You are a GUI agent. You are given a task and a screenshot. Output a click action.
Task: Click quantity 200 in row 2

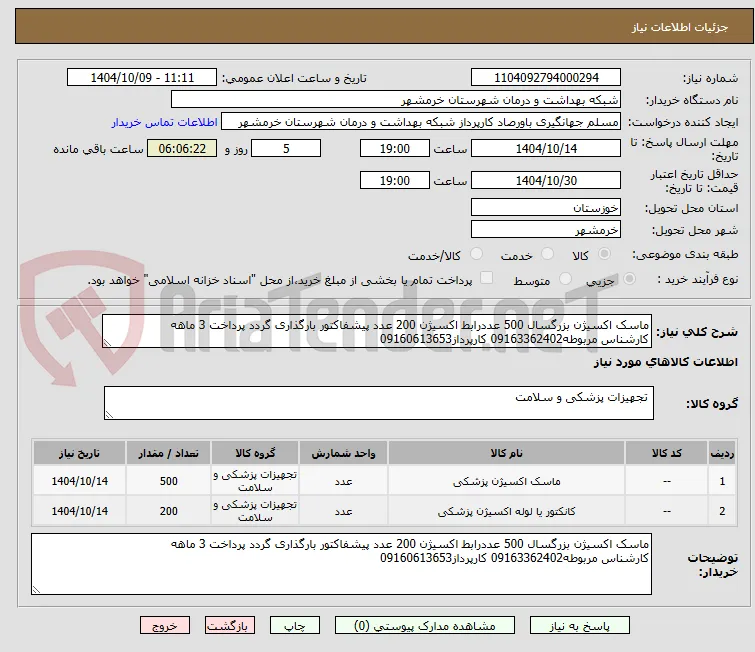click(169, 511)
